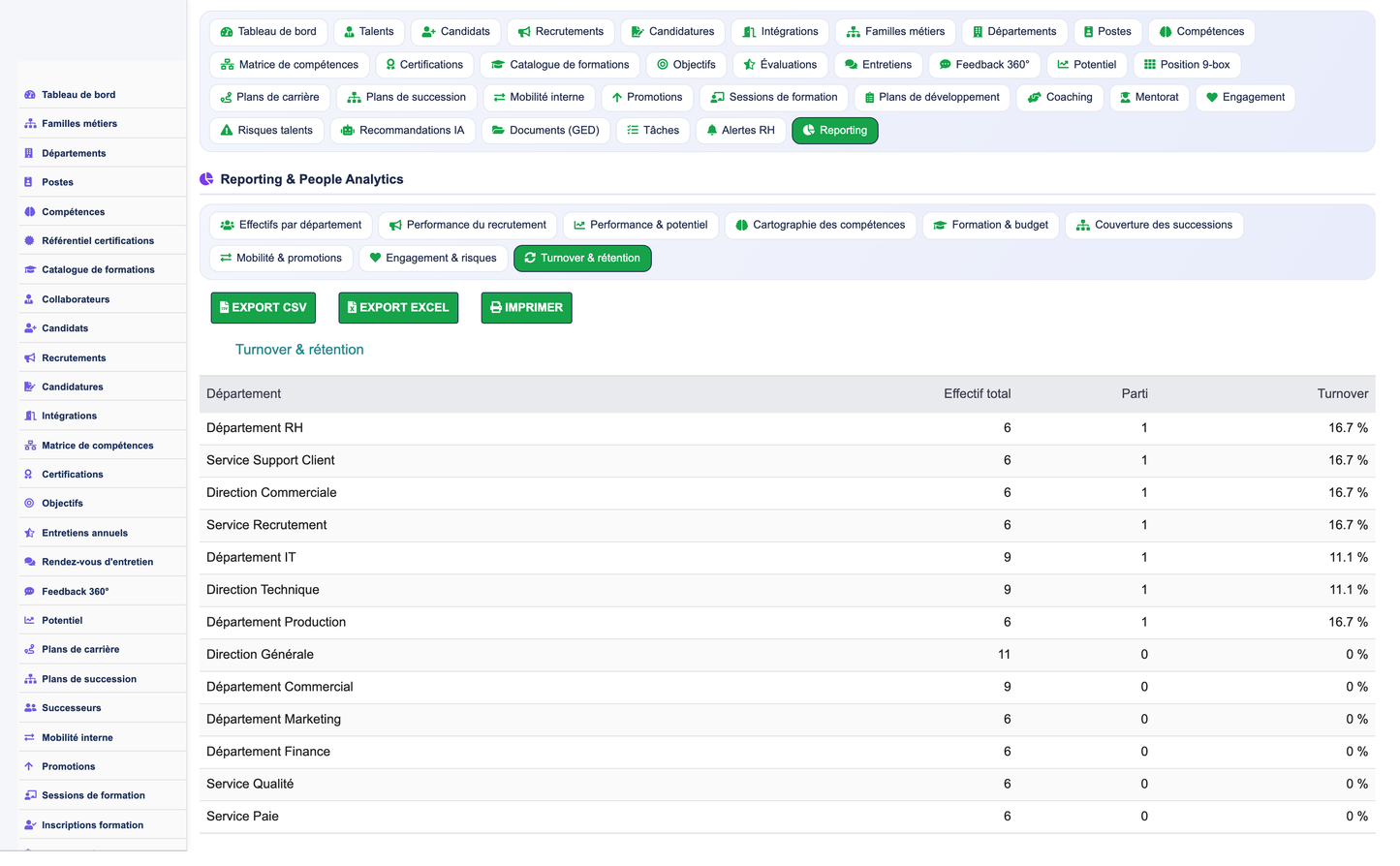The image size is (1400, 866).
Task: Click the Catalogue de formations sidebar icon
Action: tap(30, 270)
